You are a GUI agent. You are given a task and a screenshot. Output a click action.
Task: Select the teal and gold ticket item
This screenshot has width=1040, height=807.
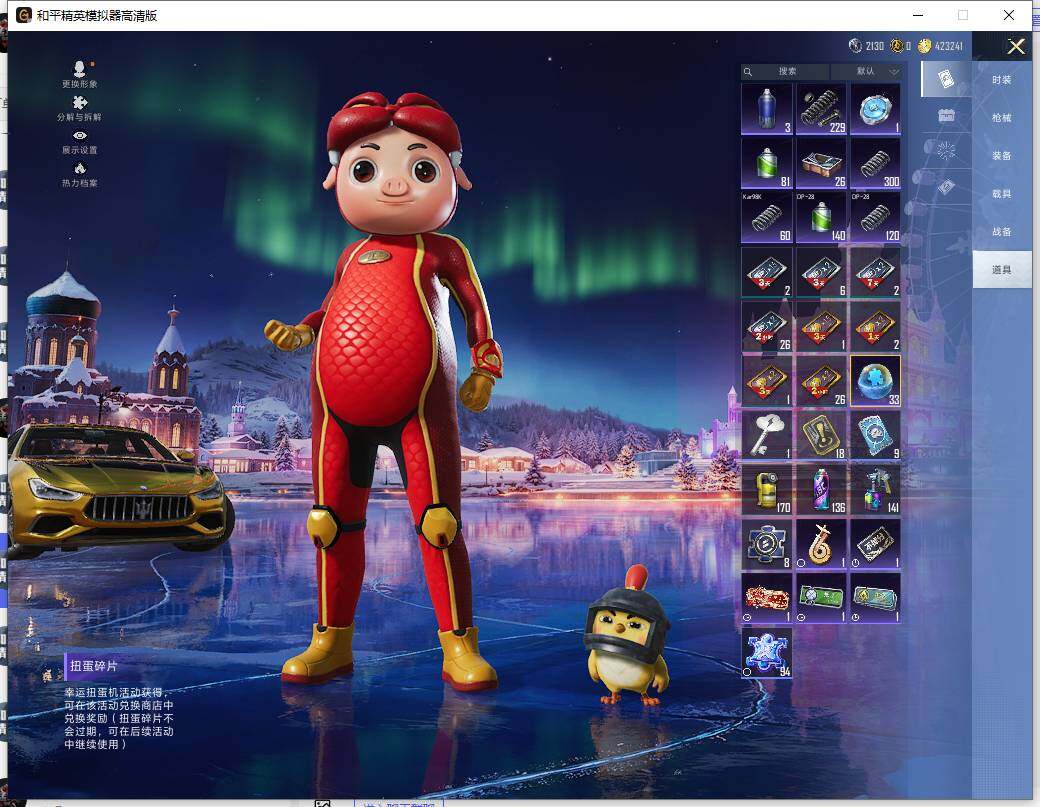pos(875,598)
